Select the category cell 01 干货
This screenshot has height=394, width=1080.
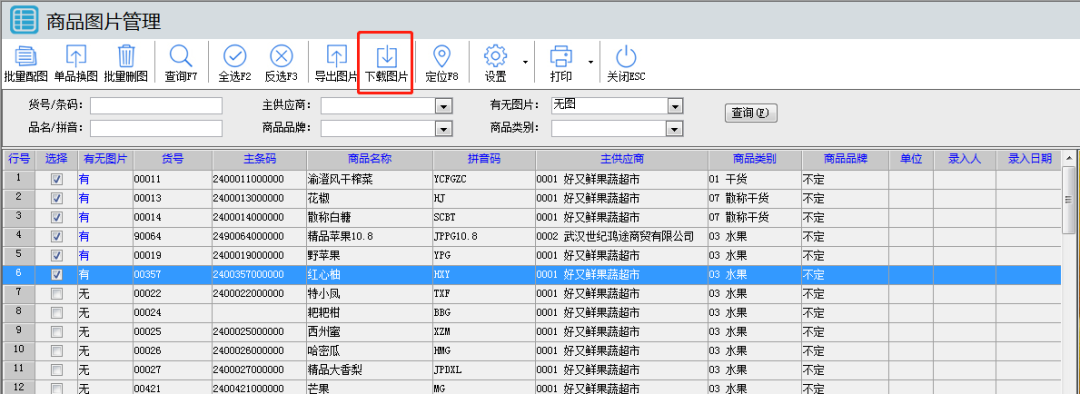pyautogui.click(x=755, y=179)
